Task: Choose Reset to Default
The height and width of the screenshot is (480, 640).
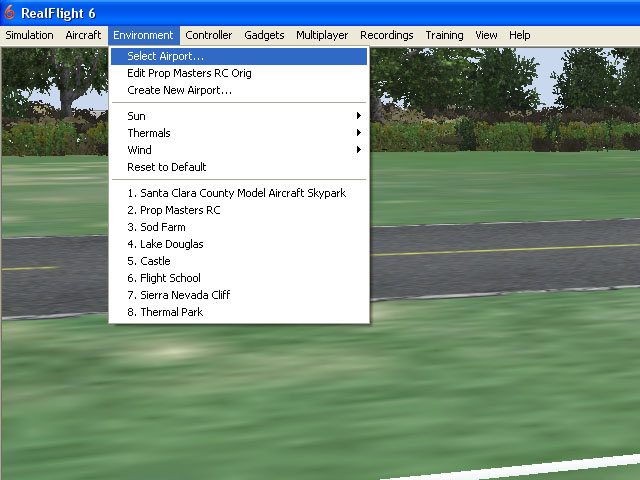Action: 239,167
